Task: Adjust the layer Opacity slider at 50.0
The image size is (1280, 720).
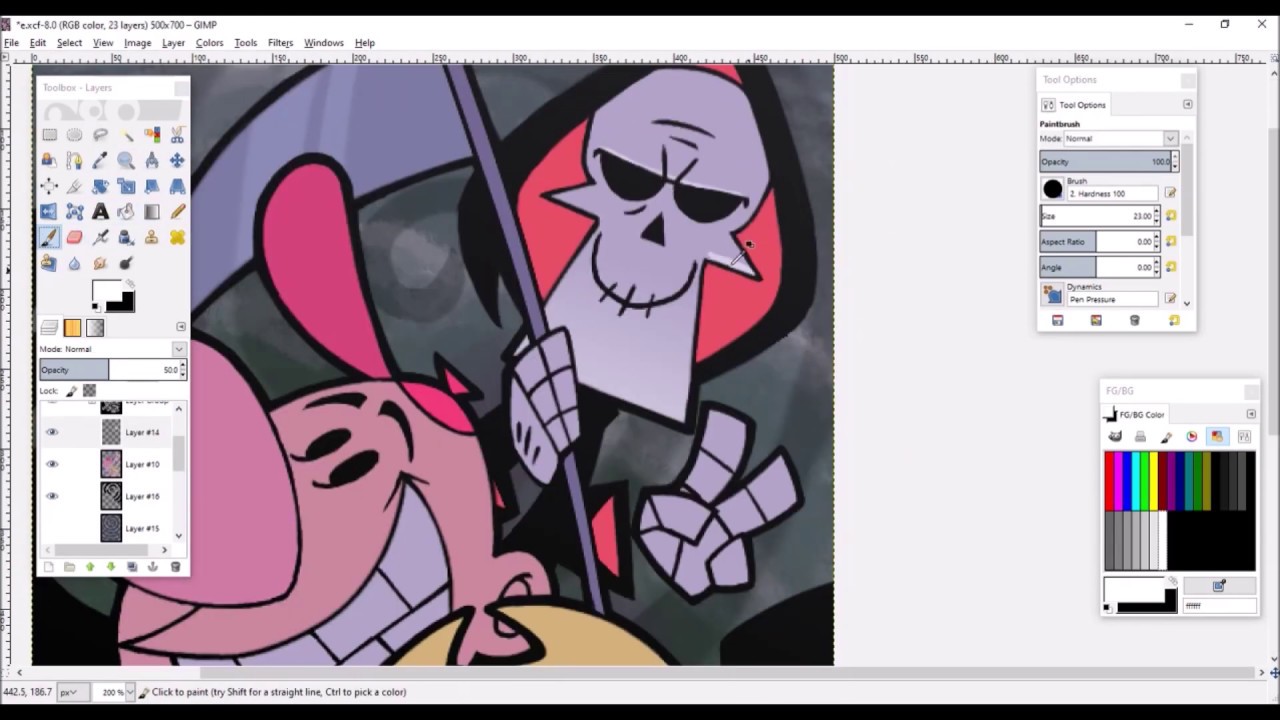Action: point(112,370)
